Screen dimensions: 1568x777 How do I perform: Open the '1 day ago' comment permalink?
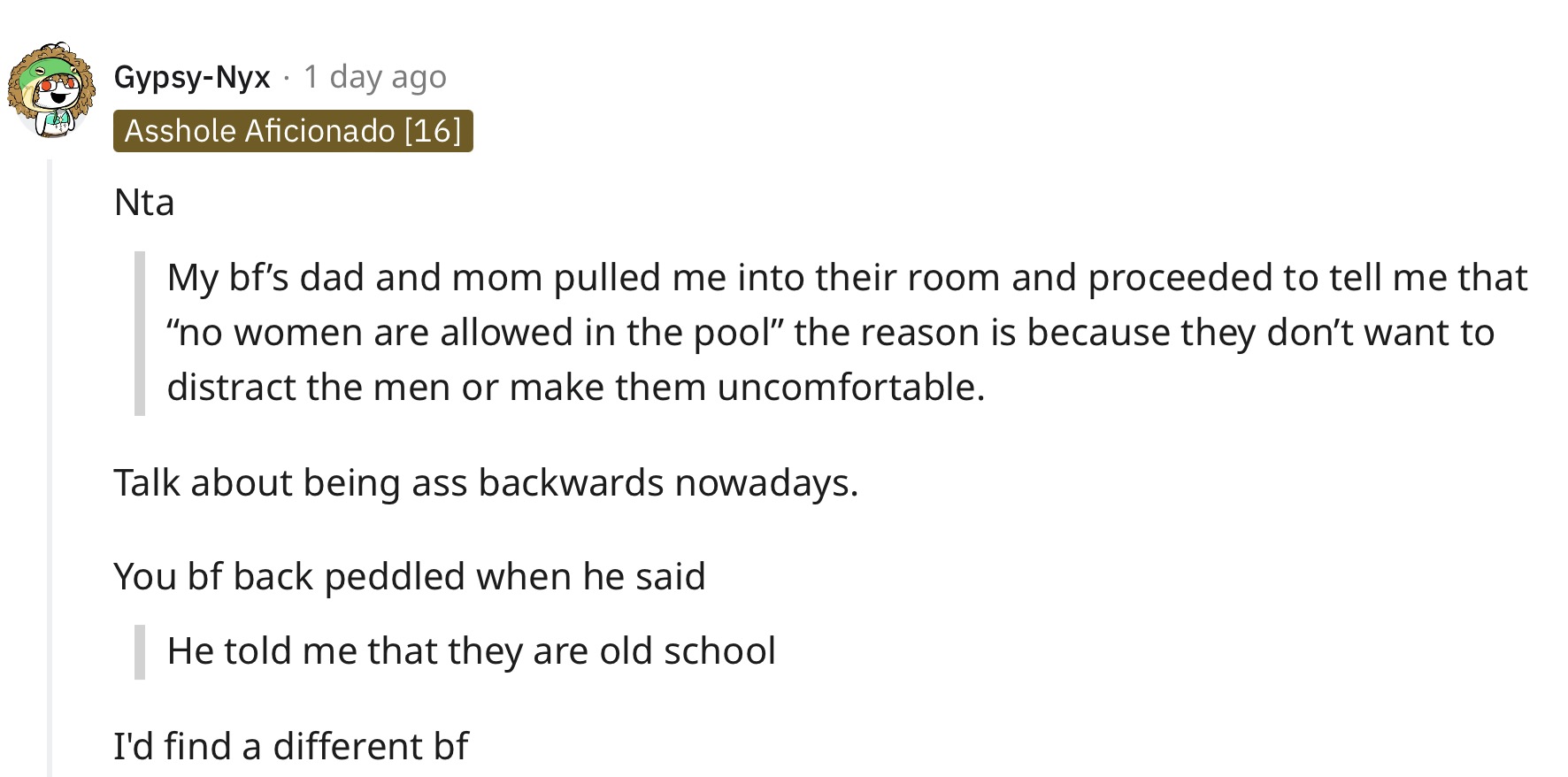(x=375, y=78)
